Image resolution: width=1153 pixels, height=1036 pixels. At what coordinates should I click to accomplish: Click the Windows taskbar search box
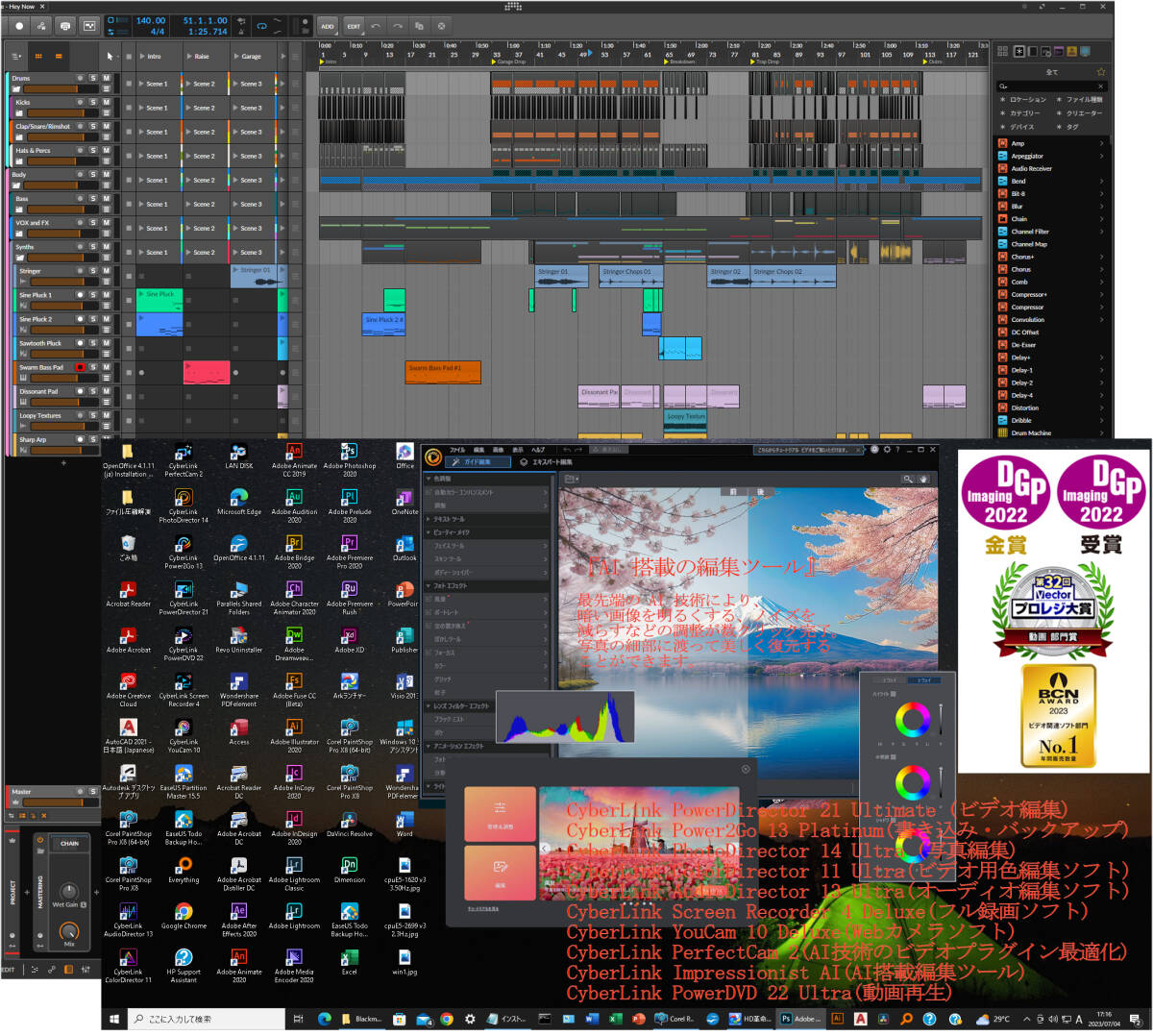(208, 1019)
